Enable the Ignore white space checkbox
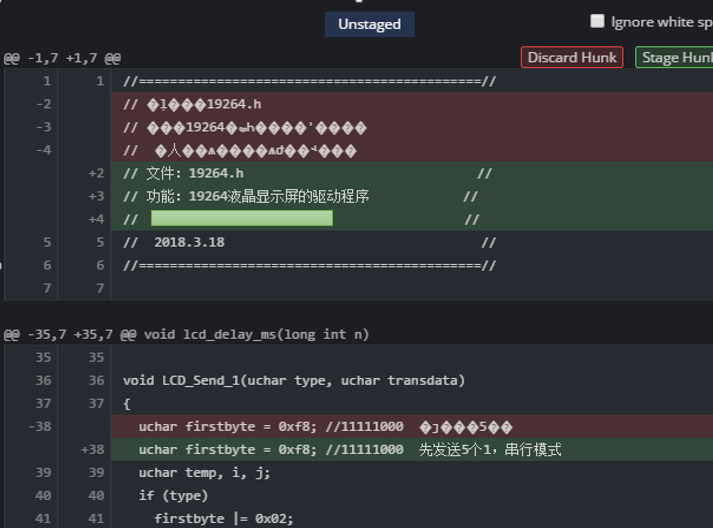713x528 pixels. pos(597,21)
